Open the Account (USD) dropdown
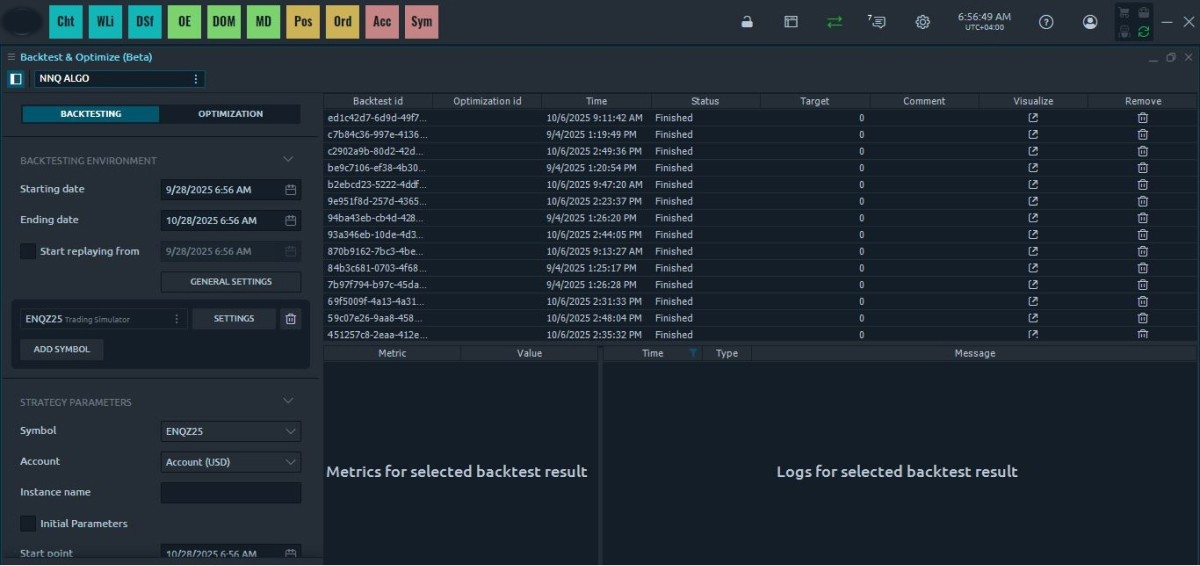Screen dimensions: 1200x566 (230, 462)
